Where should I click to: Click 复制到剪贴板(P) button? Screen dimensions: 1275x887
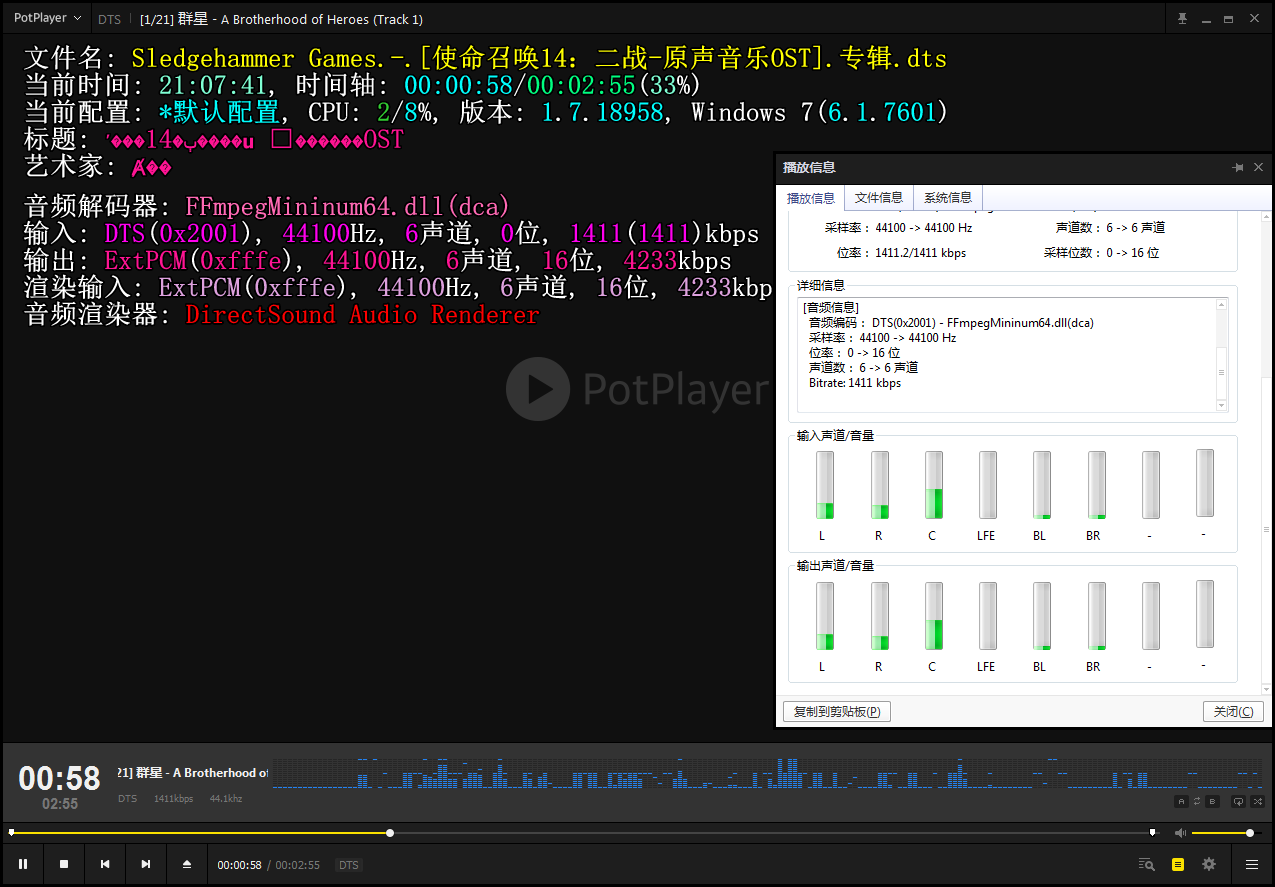click(837, 712)
